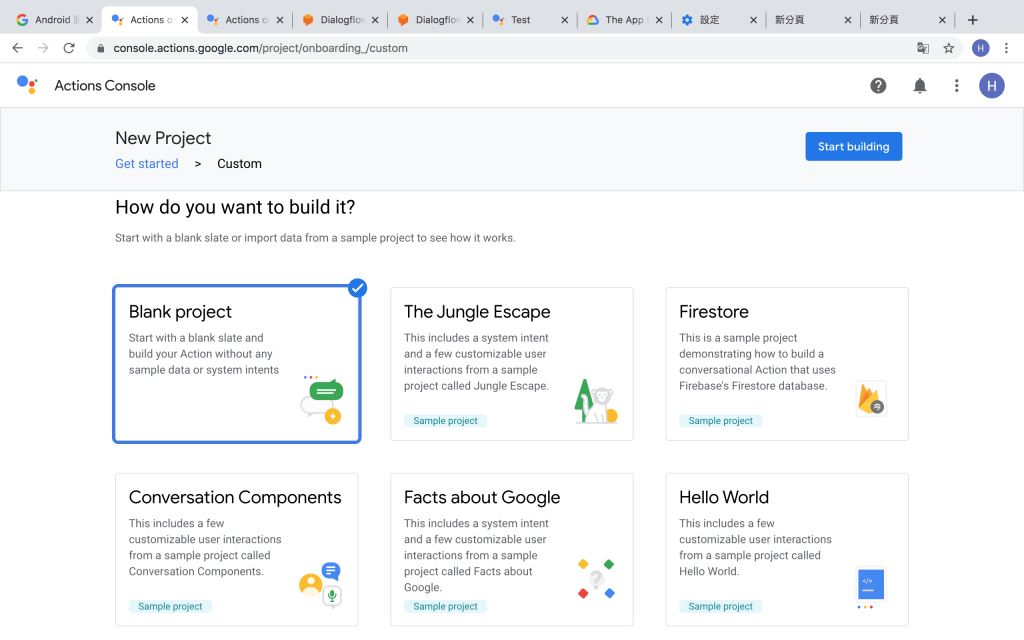Select The Jungle Escape sample project
This screenshot has width=1024, height=640.
[x=511, y=364]
